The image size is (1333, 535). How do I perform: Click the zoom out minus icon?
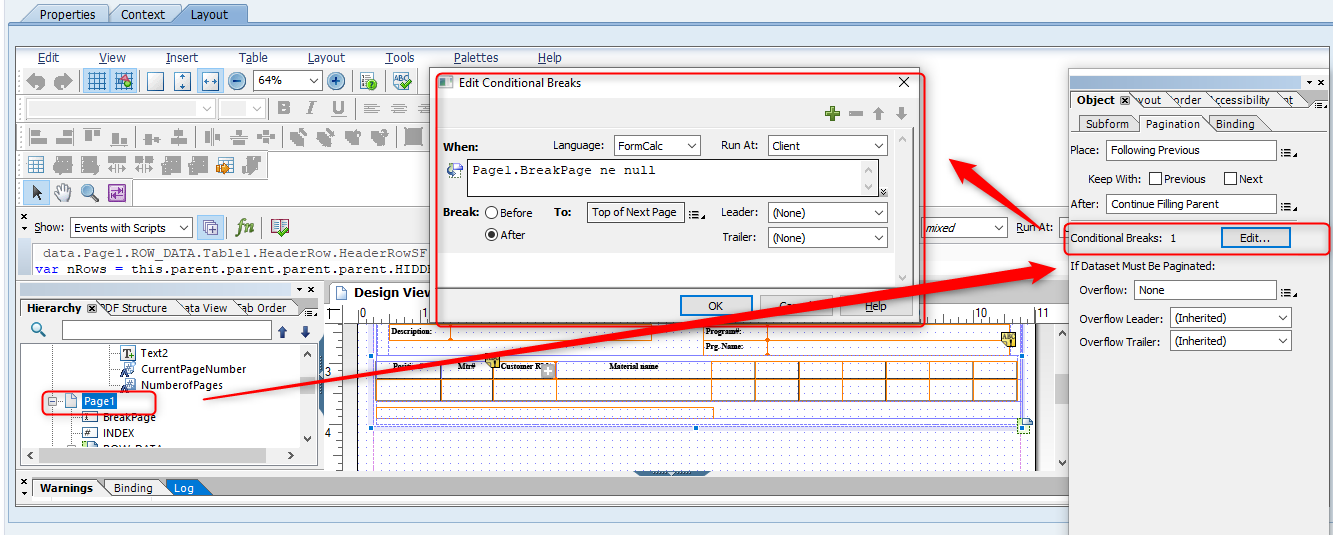click(237, 81)
